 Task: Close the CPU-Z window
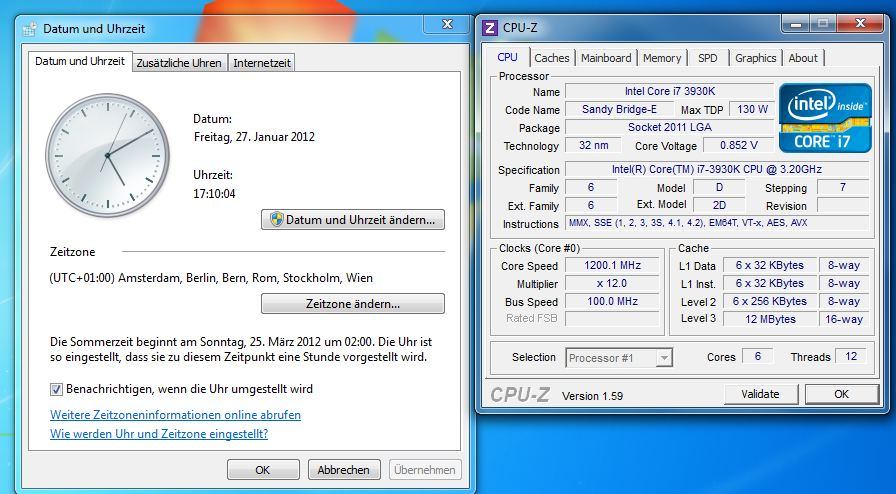coord(860,23)
